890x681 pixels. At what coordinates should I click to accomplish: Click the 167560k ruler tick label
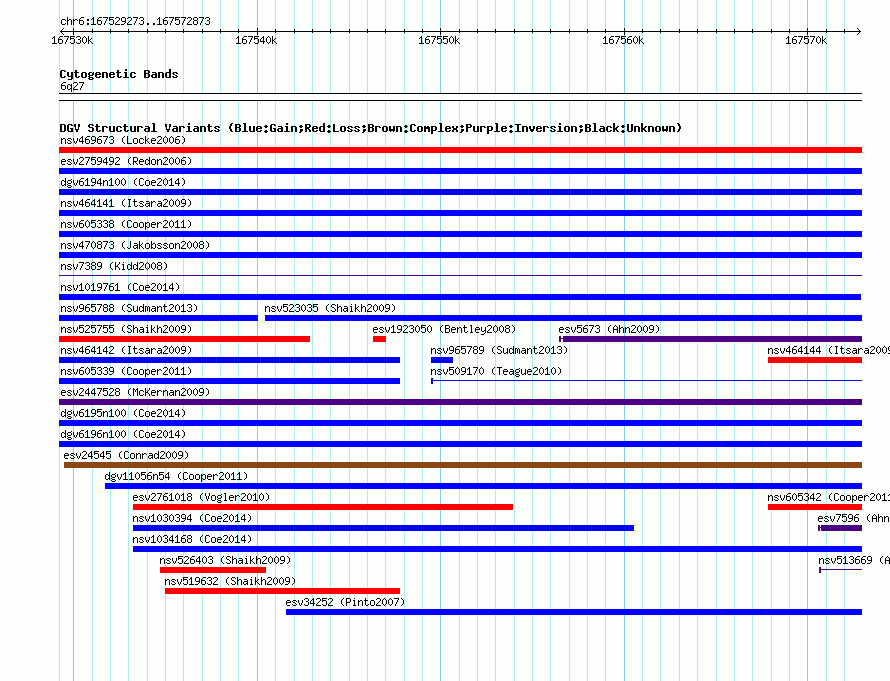point(623,40)
